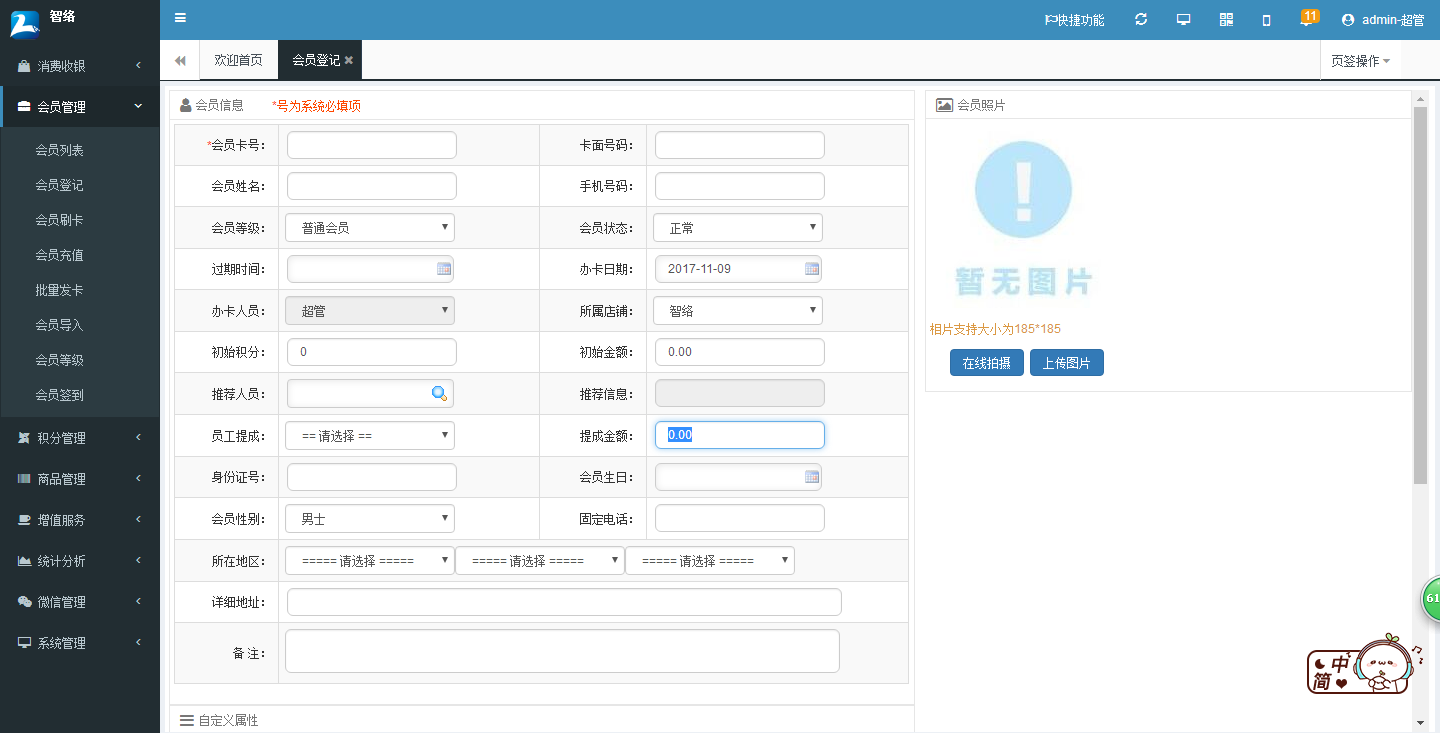The height and width of the screenshot is (737, 1440).
Task: Click the 上传图片 button
Action: [x=1066, y=363]
